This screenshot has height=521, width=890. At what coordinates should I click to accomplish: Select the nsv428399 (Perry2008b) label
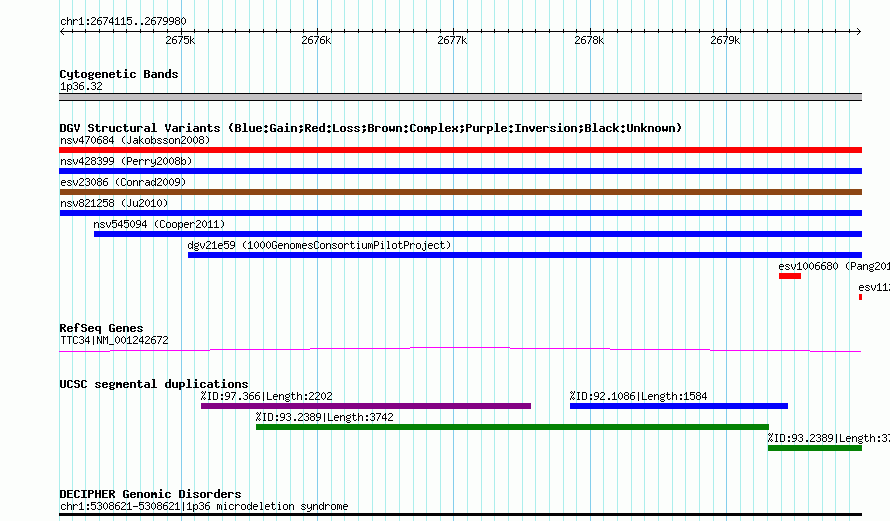pyautogui.click(x=126, y=161)
